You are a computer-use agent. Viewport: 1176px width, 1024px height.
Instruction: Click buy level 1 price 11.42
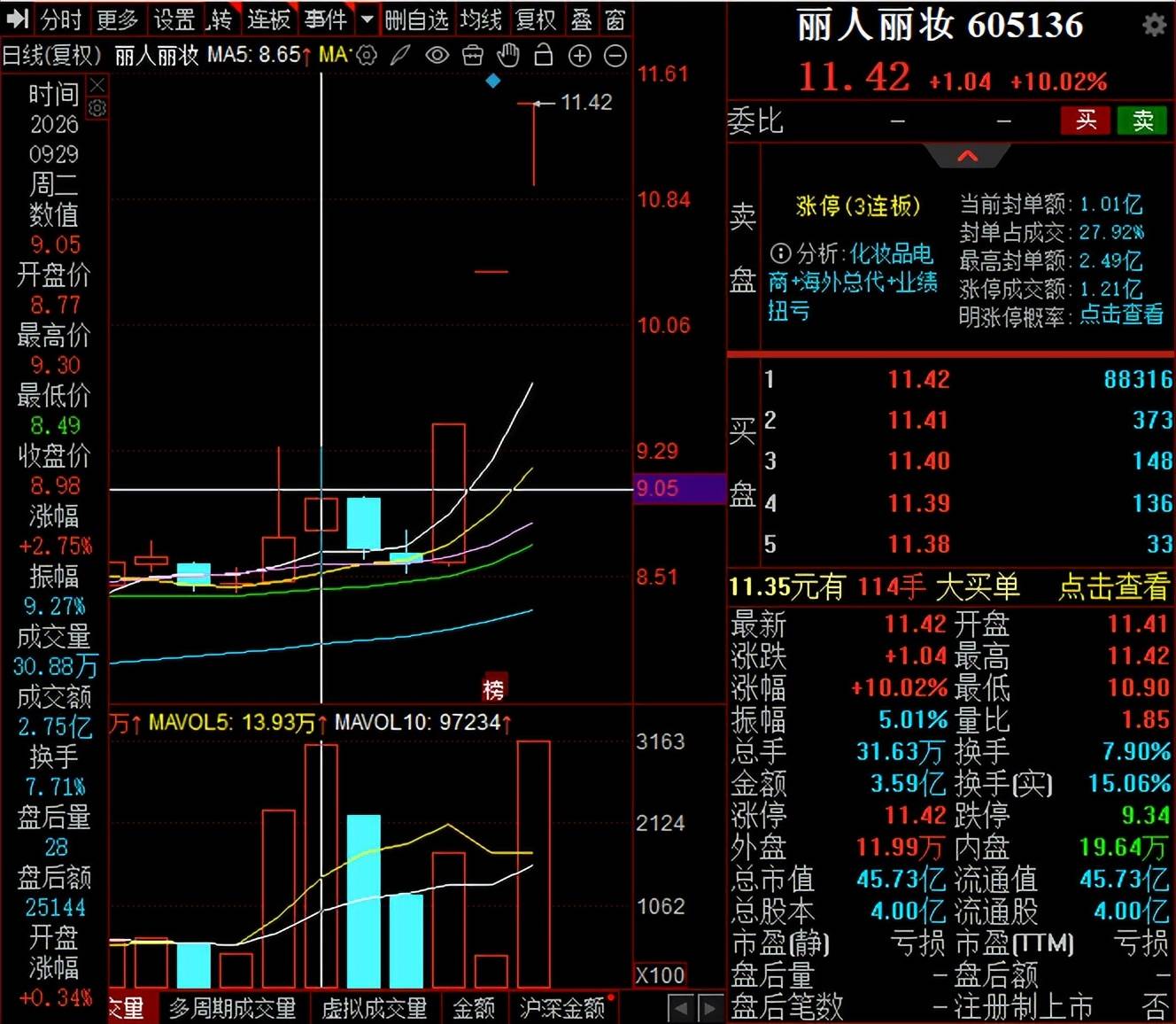(x=918, y=379)
